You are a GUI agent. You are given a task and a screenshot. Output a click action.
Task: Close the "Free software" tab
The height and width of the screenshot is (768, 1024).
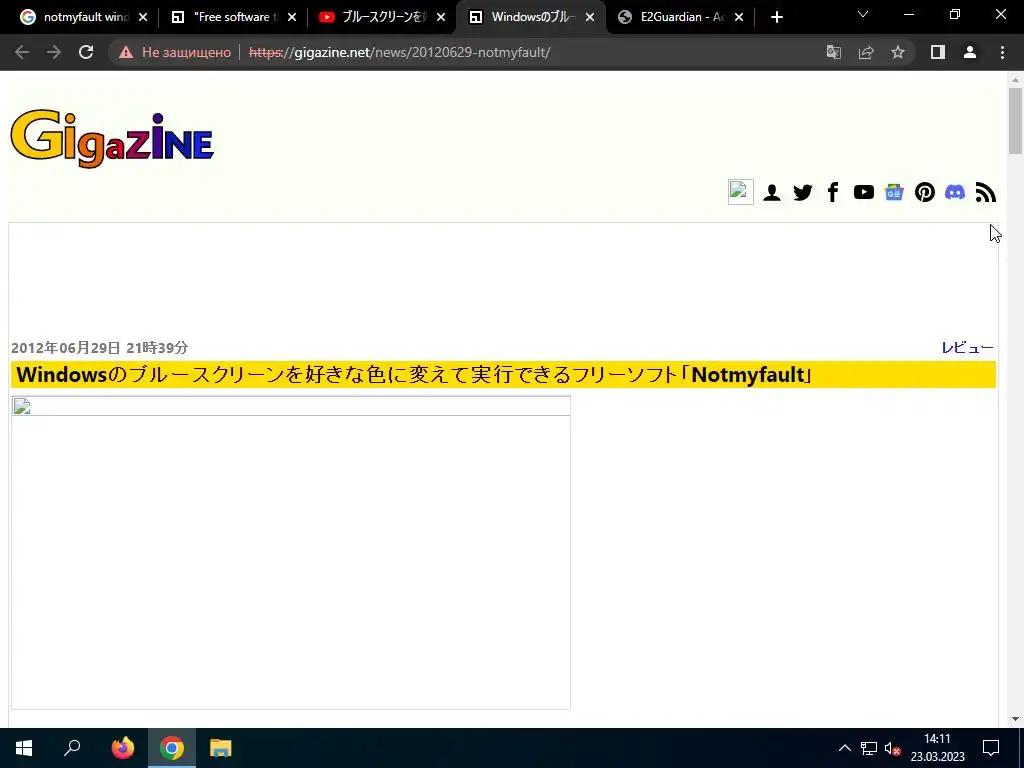(x=292, y=18)
